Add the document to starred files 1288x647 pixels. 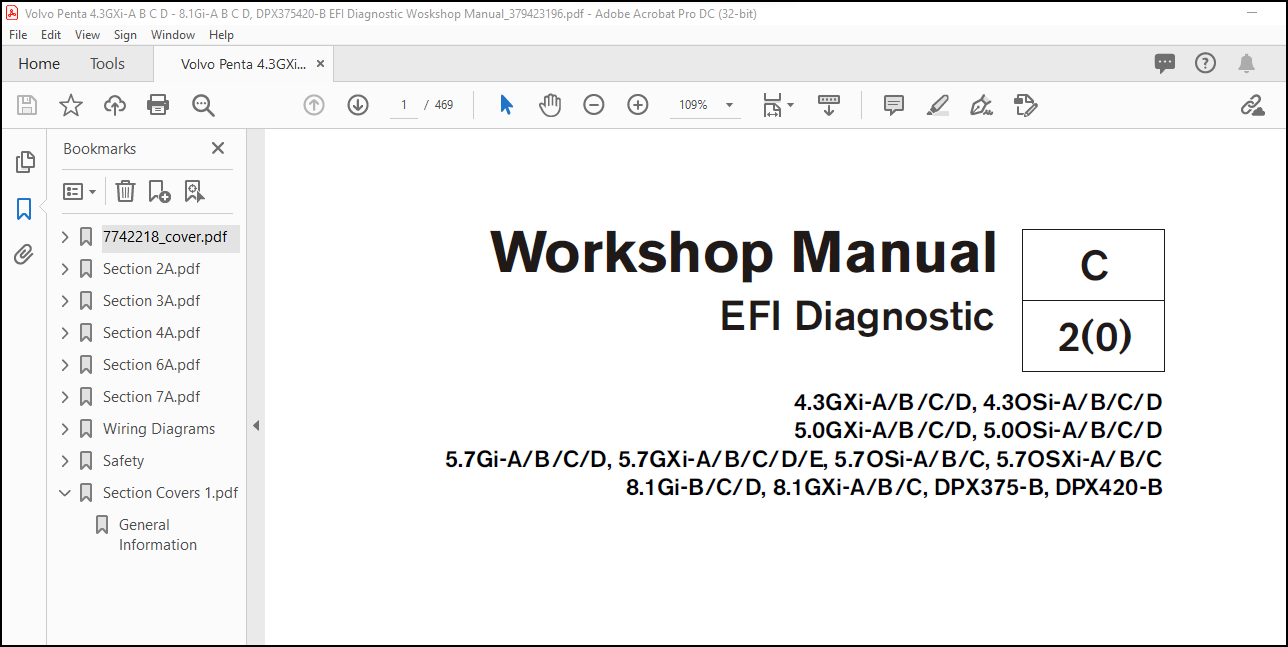click(71, 105)
